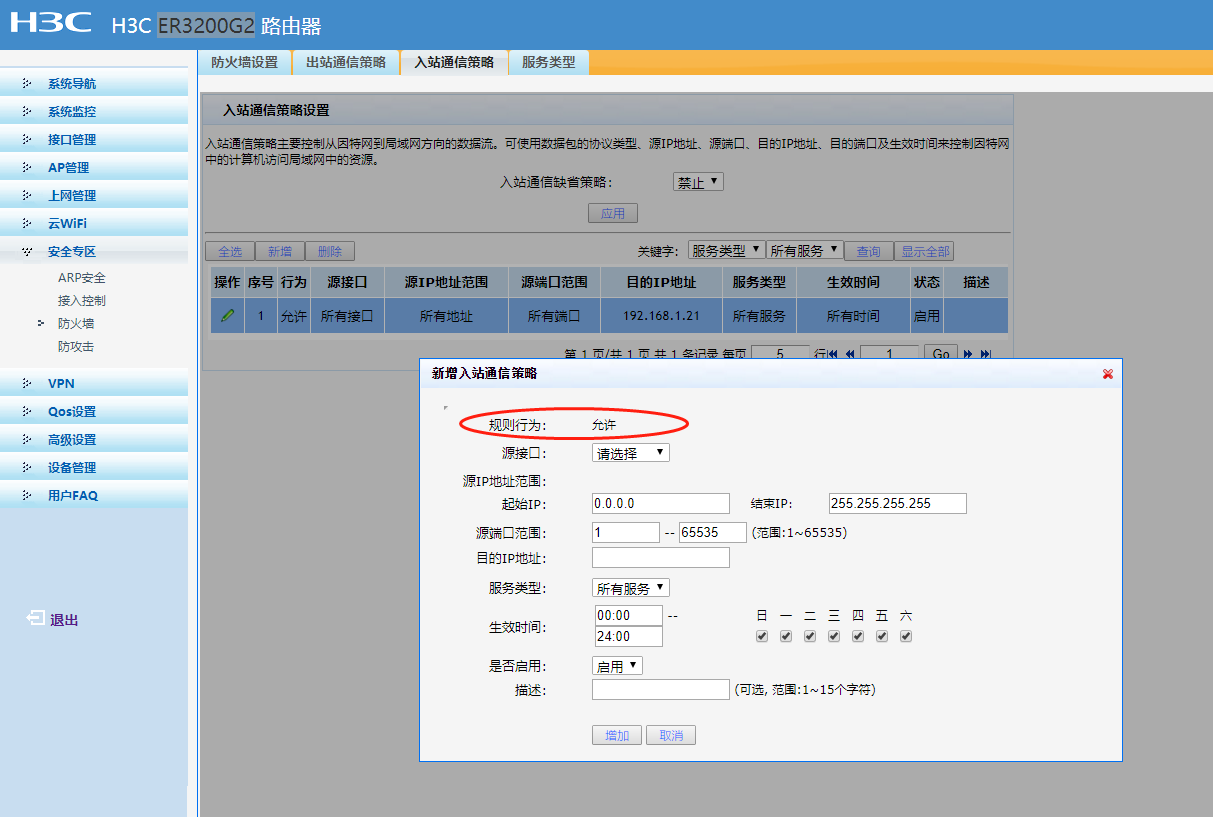Click the 增加 button in the dialog
Image resolution: width=1213 pixels, height=817 pixels.
coord(617,735)
